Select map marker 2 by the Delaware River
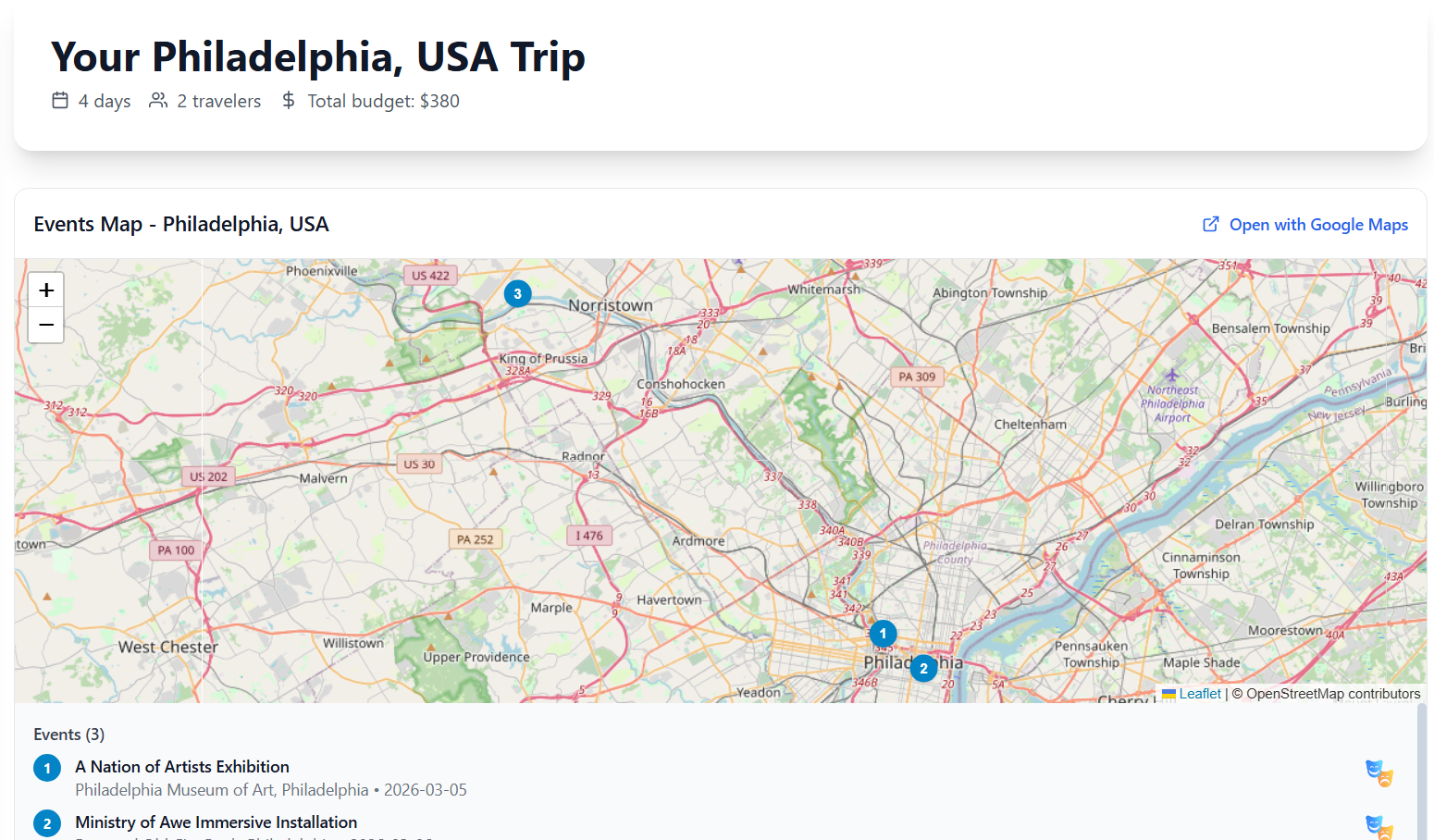The image size is (1434, 840). tap(922, 668)
